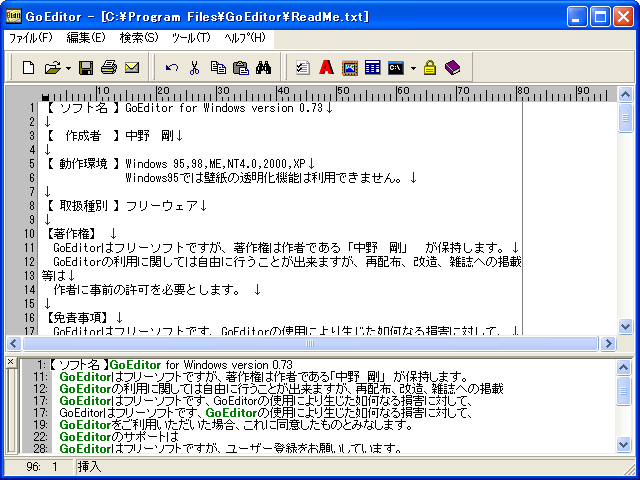The height and width of the screenshot is (480, 640).
Task: Click editor line 16 【免責事項】 heading
Action: click(x=76, y=317)
